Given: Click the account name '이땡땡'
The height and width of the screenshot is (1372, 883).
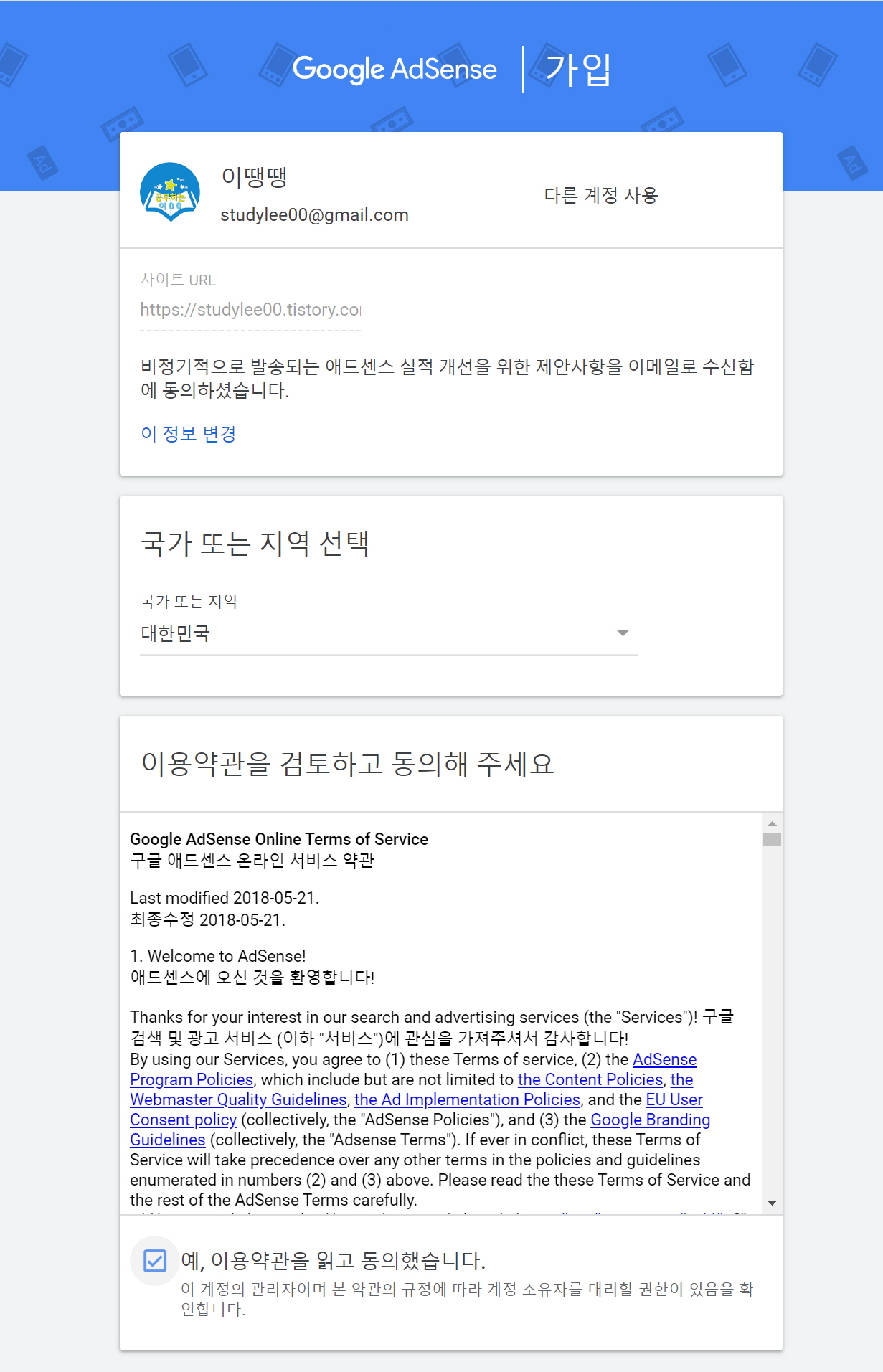Looking at the screenshot, I should 254,176.
